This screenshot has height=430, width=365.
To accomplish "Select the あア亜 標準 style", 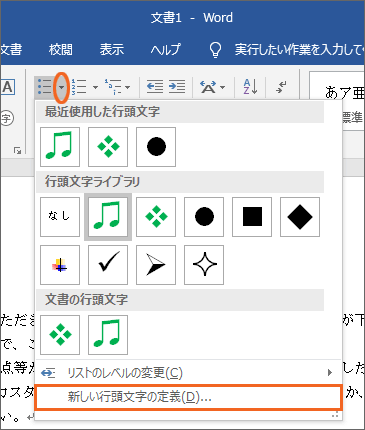I will (x=337, y=100).
